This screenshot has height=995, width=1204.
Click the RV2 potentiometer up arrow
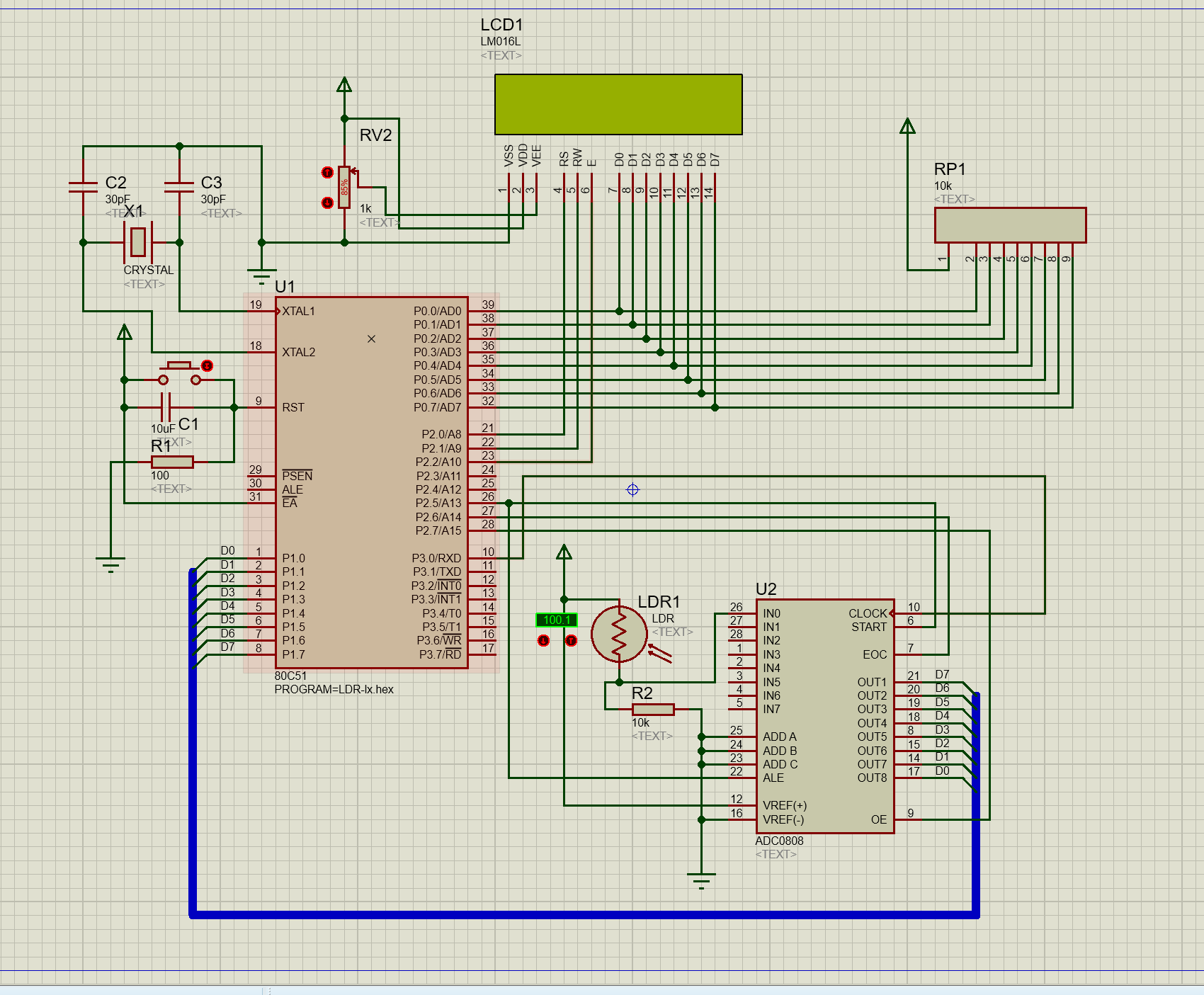point(327,173)
